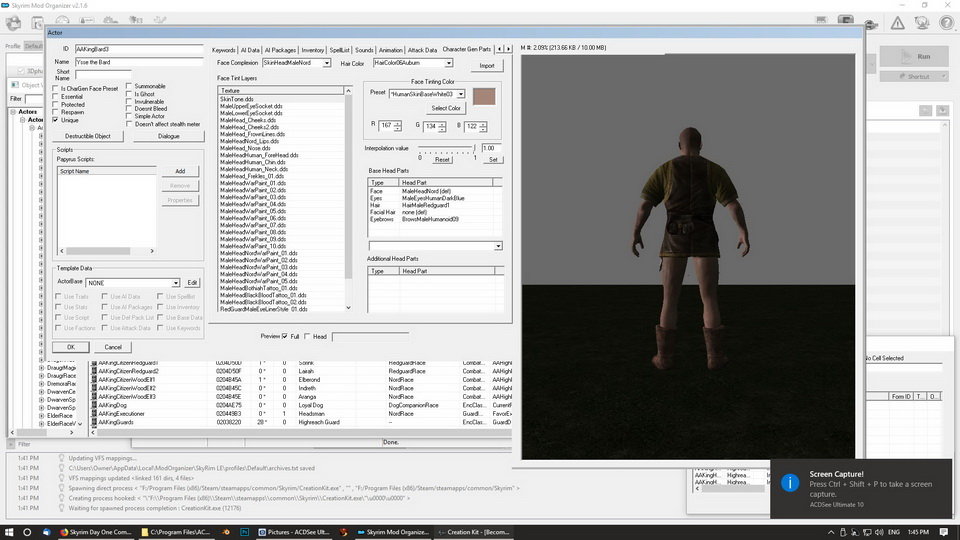The image size is (960, 540).
Task: Switch to Skyrim Mod Organizer taskbar item
Action: [392, 532]
